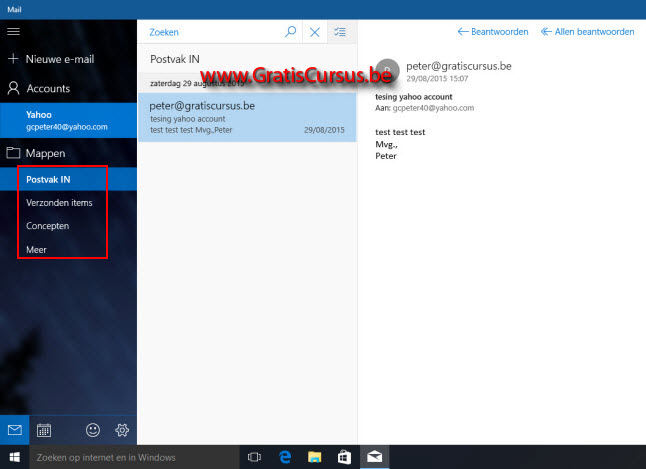Open Verzonden items folder
The height and width of the screenshot is (469, 646).
(x=68, y=202)
